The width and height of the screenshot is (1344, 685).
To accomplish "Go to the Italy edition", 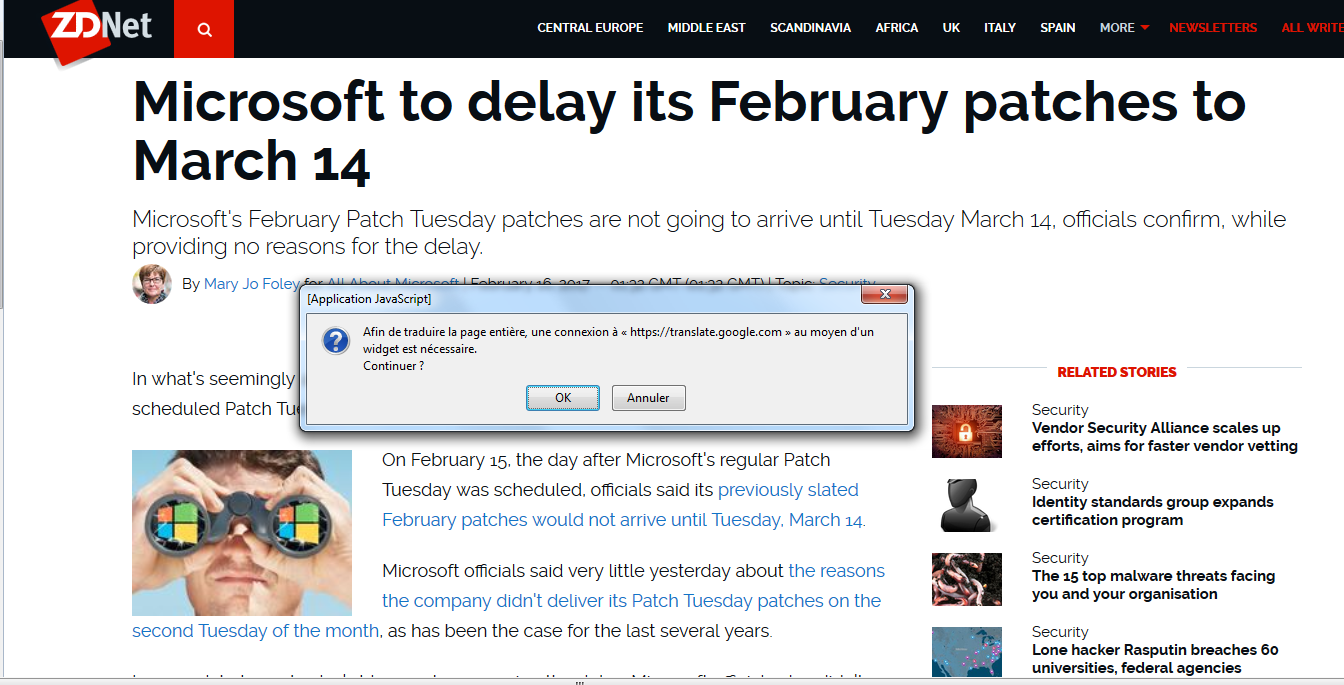I will pyautogui.click(x=1000, y=28).
